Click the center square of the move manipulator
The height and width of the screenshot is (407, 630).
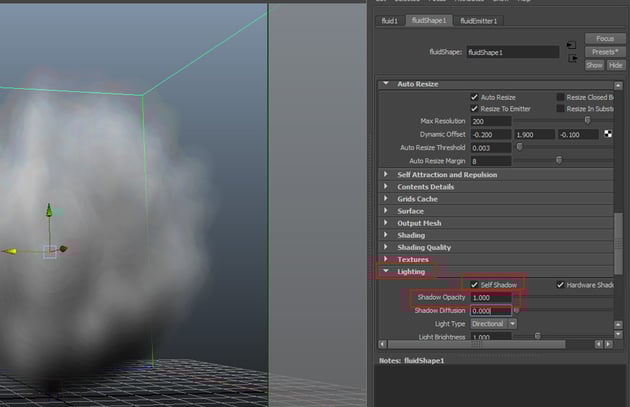pos(48,251)
